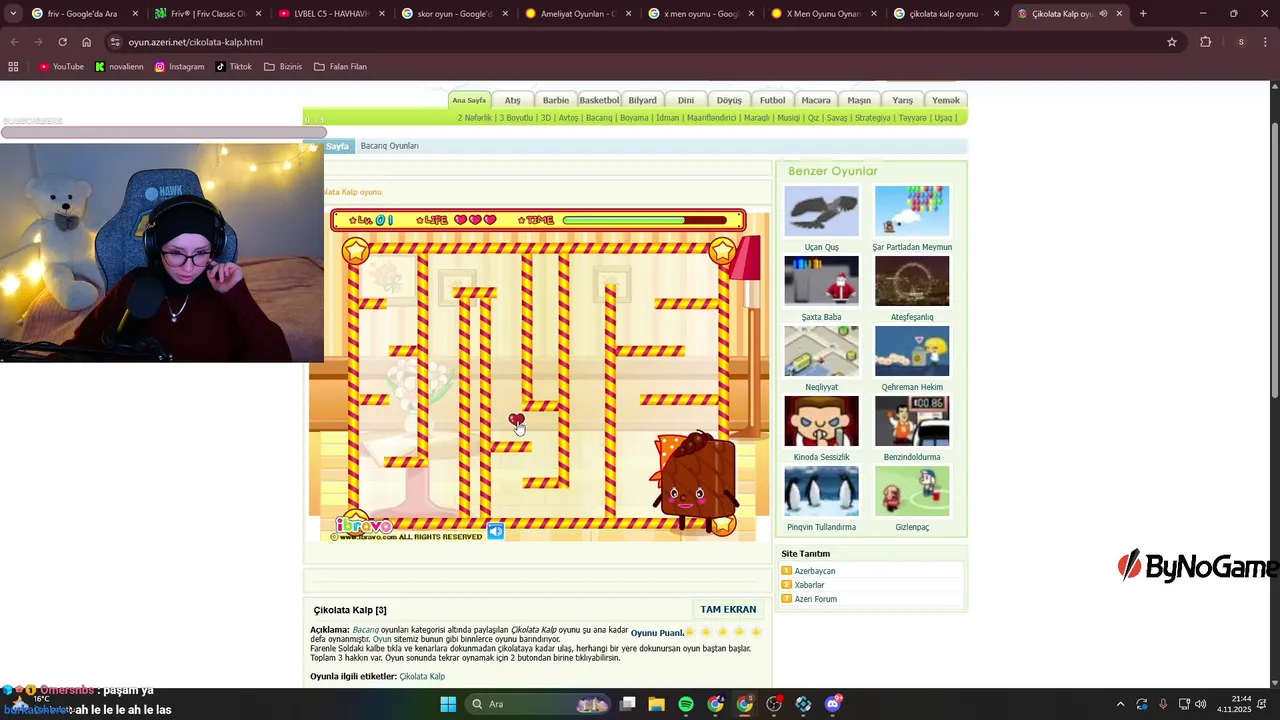Screen dimensions: 1280x720
Task: Open Windows Start menu
Action: pos(448,704)
